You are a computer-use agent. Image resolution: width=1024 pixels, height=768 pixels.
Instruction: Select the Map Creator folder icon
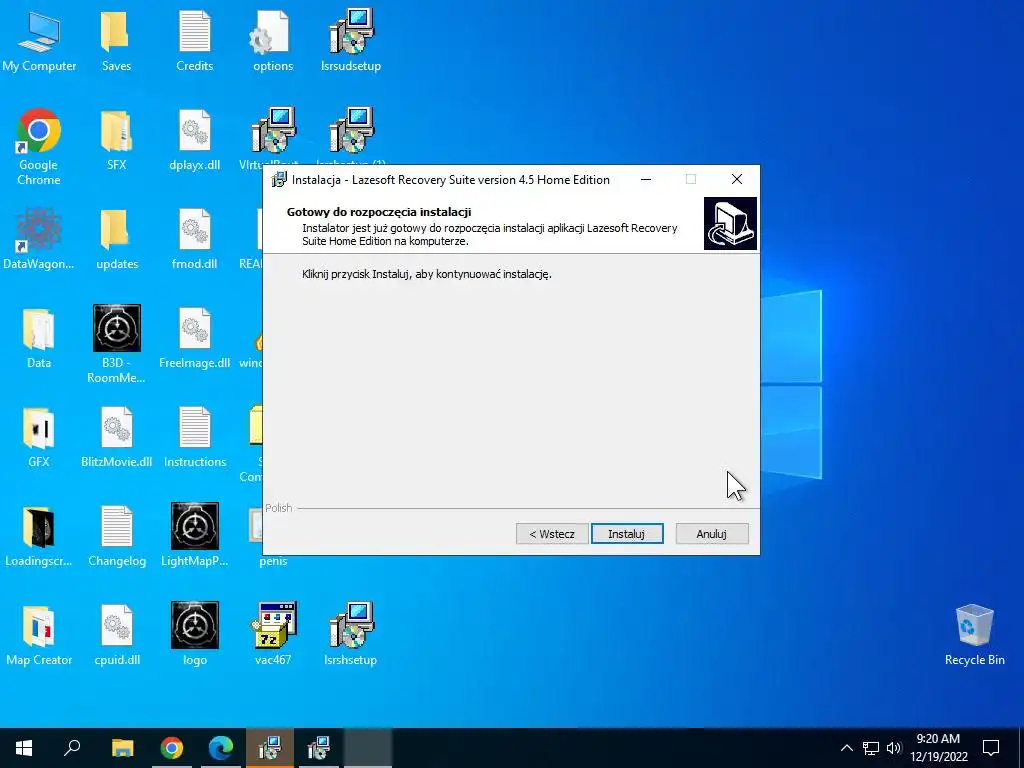click(x=39, y=636)
